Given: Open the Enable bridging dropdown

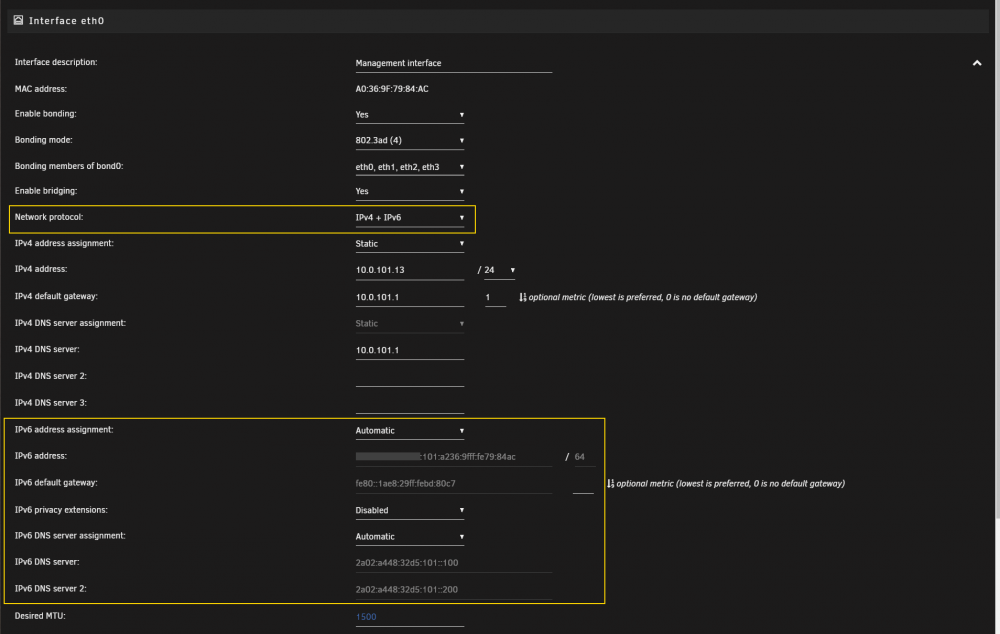Looking at the screenshot, I should coord(409,191).
